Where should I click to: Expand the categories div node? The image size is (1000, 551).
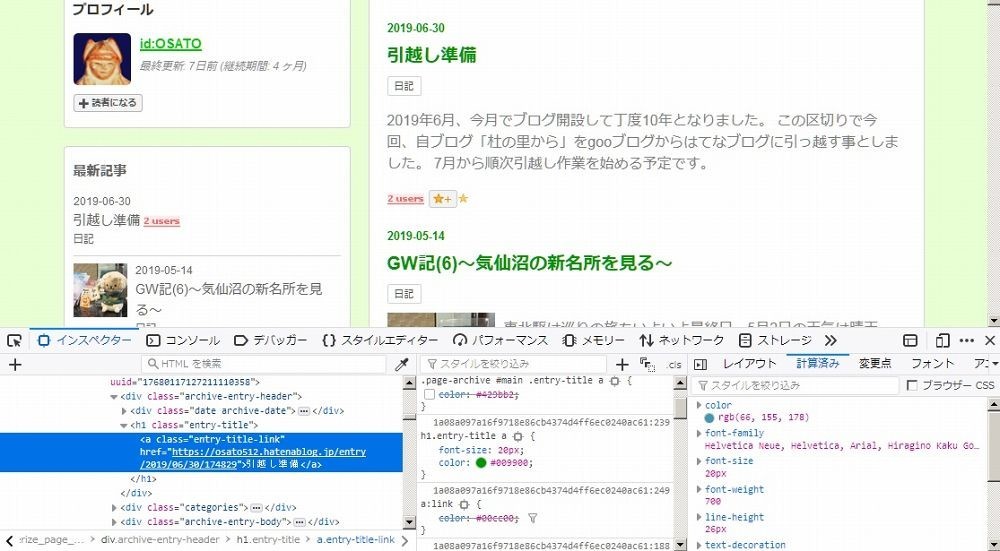(114, 508)
